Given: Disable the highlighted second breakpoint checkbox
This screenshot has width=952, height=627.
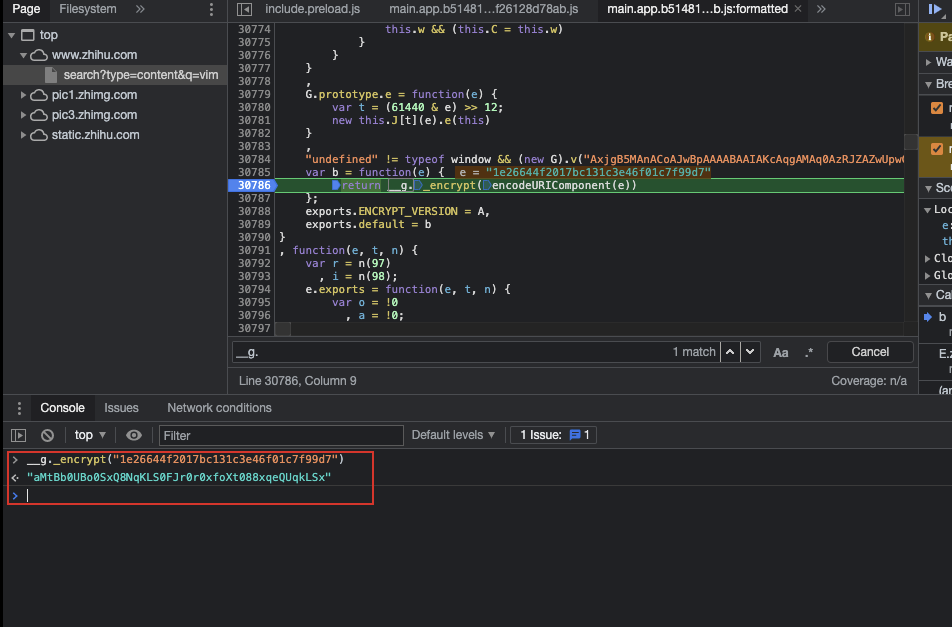Looking at the screenshot, I should click(x=937, y=149).
